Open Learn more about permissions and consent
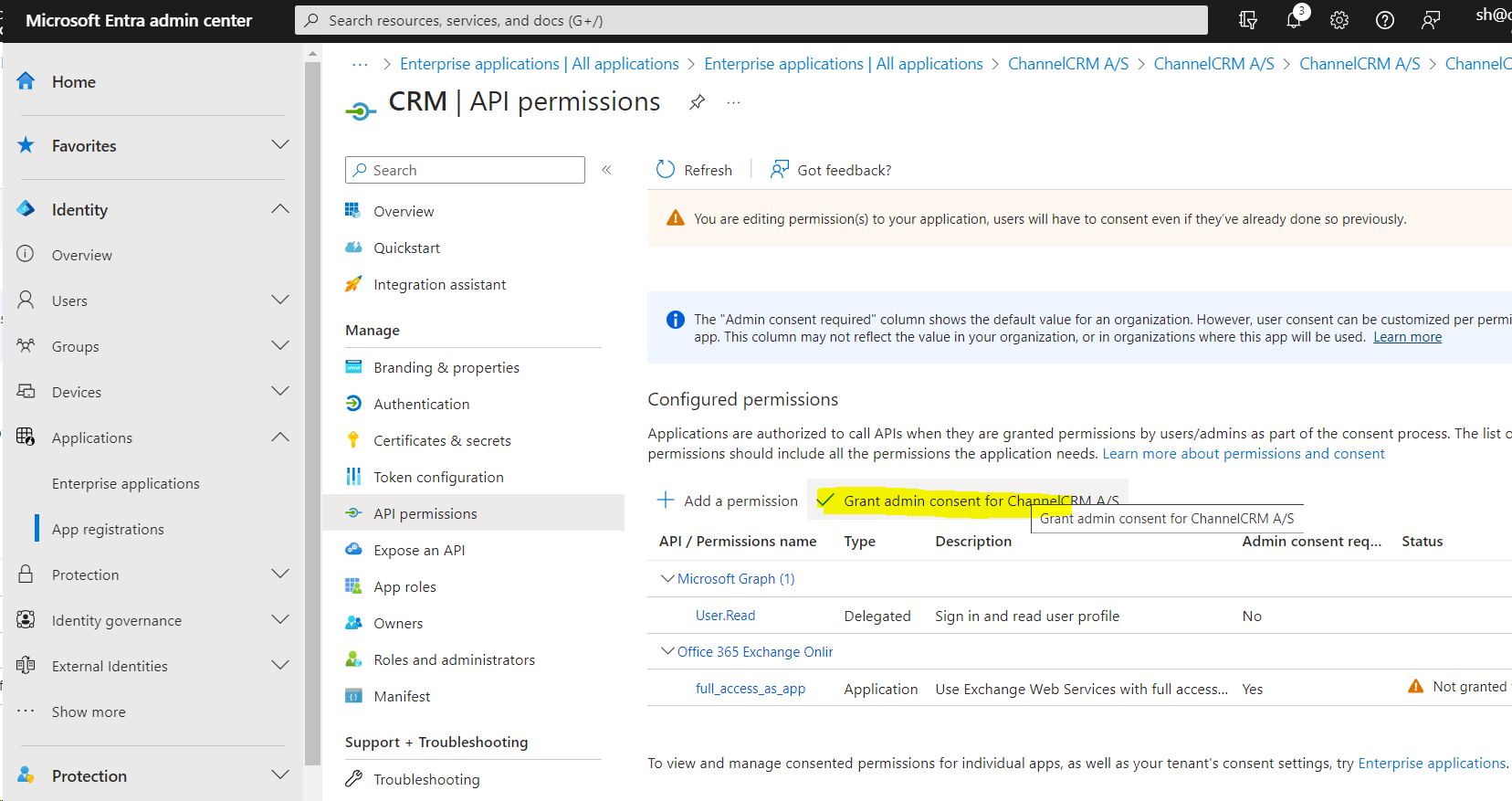1512x801 pixels. tap(1244, 454)
